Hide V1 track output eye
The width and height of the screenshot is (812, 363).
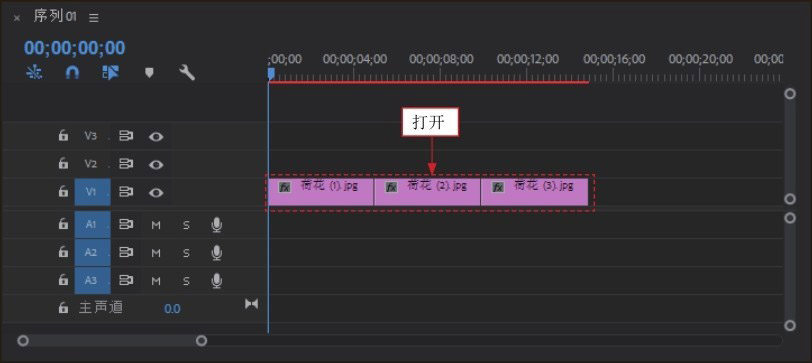point(156,193)
